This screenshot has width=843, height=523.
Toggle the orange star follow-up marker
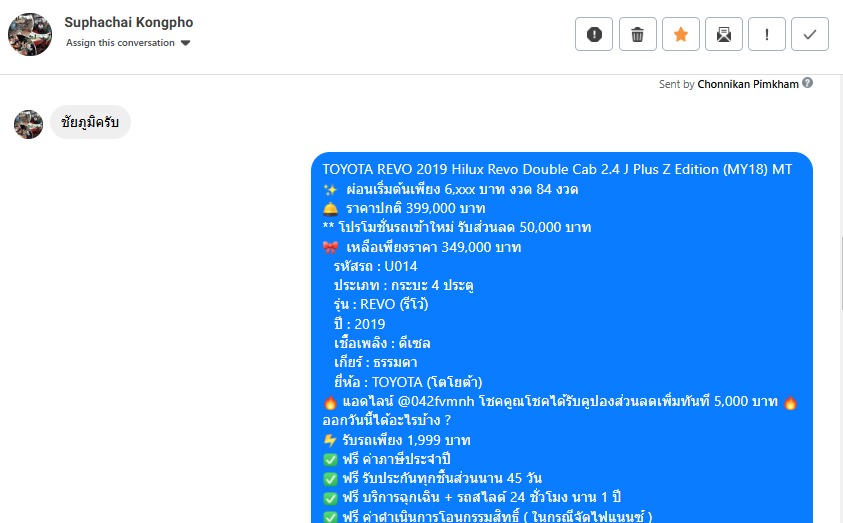(x=681, y=34)
